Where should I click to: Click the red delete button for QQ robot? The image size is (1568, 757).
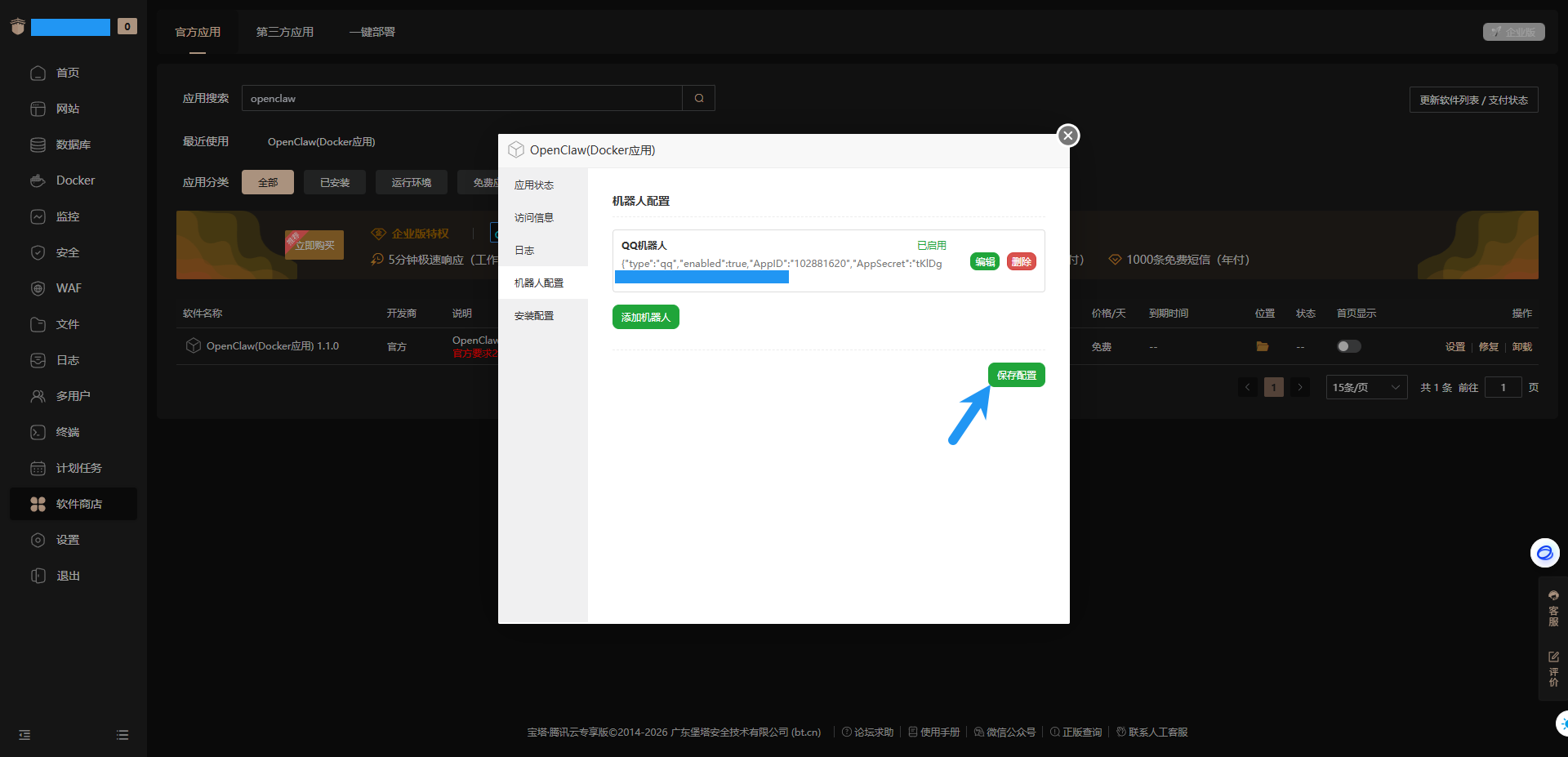pyautogui.click(x=1021, y=261)
